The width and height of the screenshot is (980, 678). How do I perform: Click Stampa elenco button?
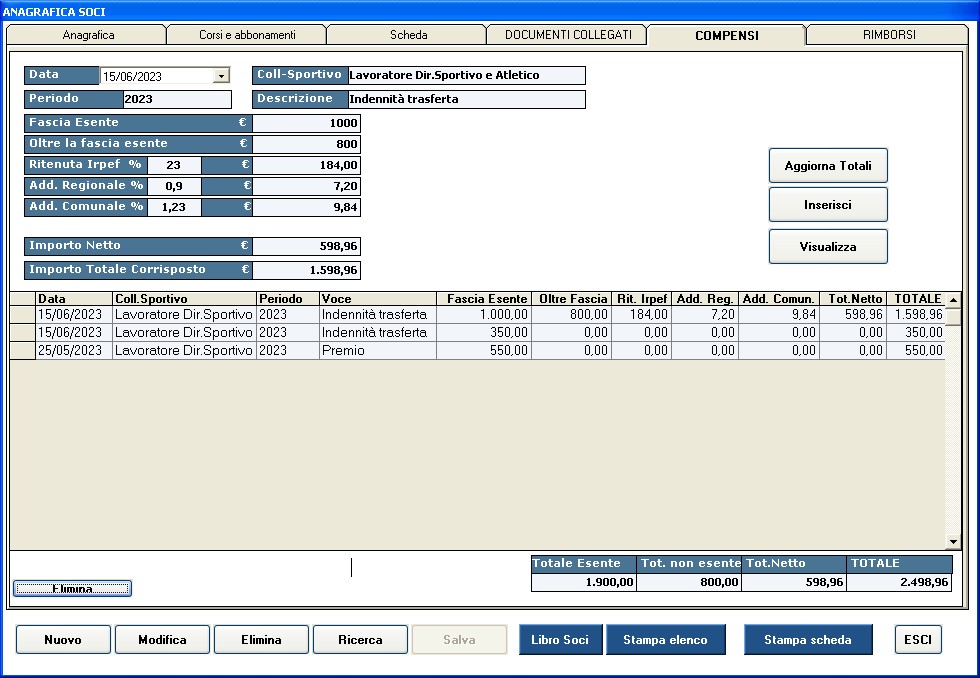(x=665, y=640)
